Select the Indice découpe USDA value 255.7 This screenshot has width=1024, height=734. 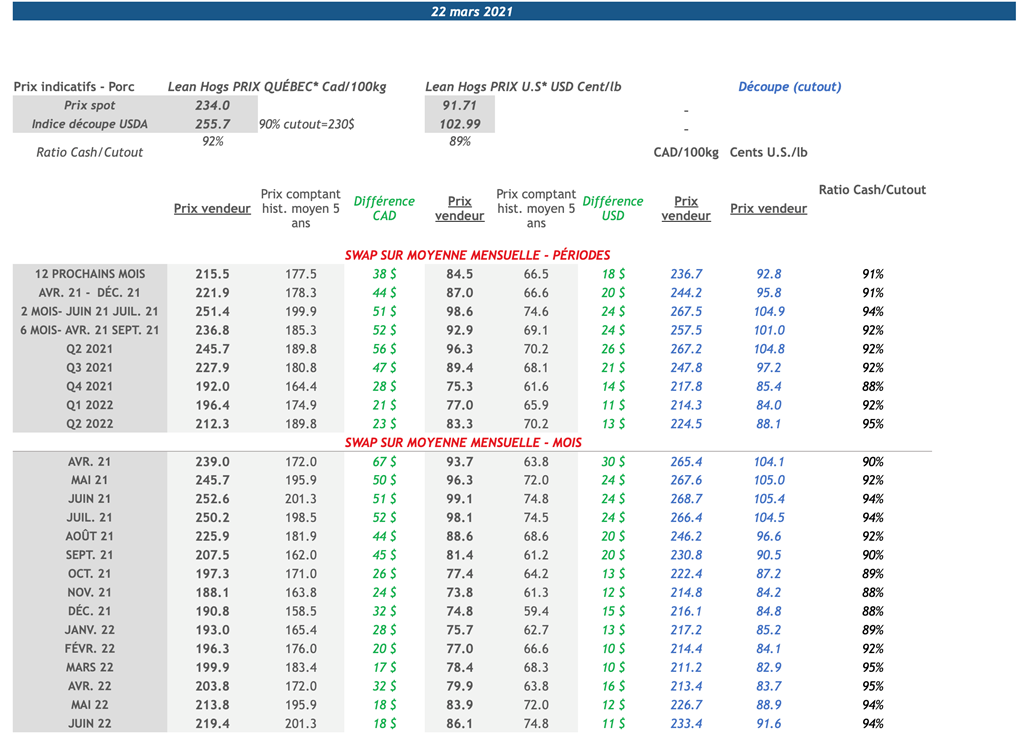tap(212, 124)
